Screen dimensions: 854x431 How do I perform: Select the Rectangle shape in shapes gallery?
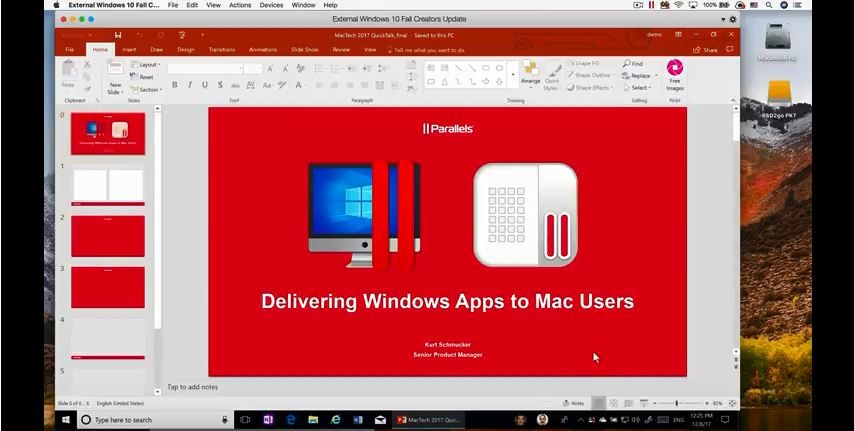(486, 68)
